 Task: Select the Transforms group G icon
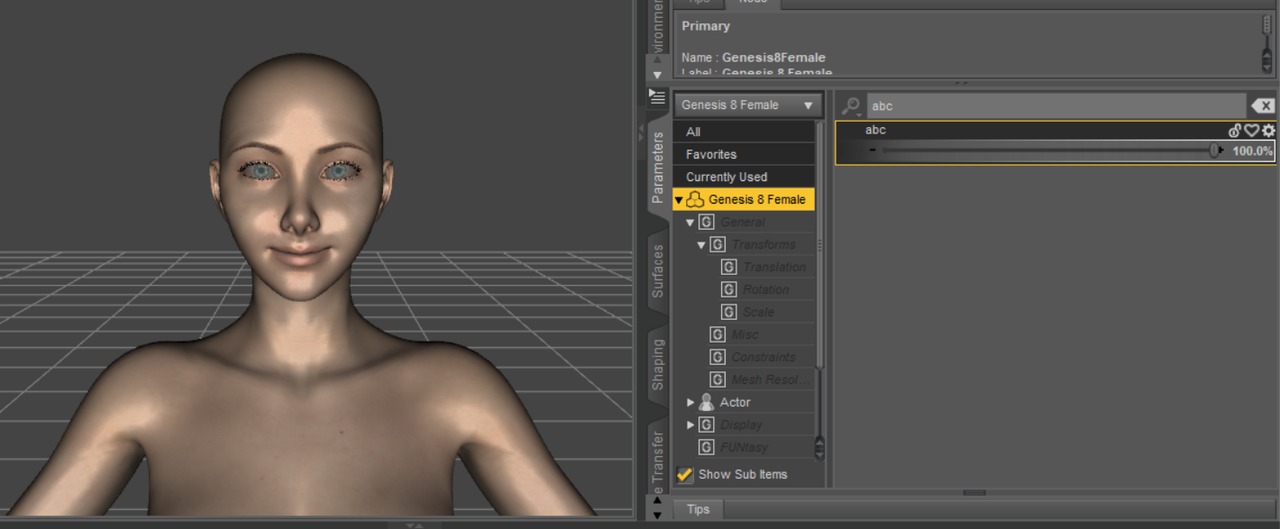click(717, 245)
